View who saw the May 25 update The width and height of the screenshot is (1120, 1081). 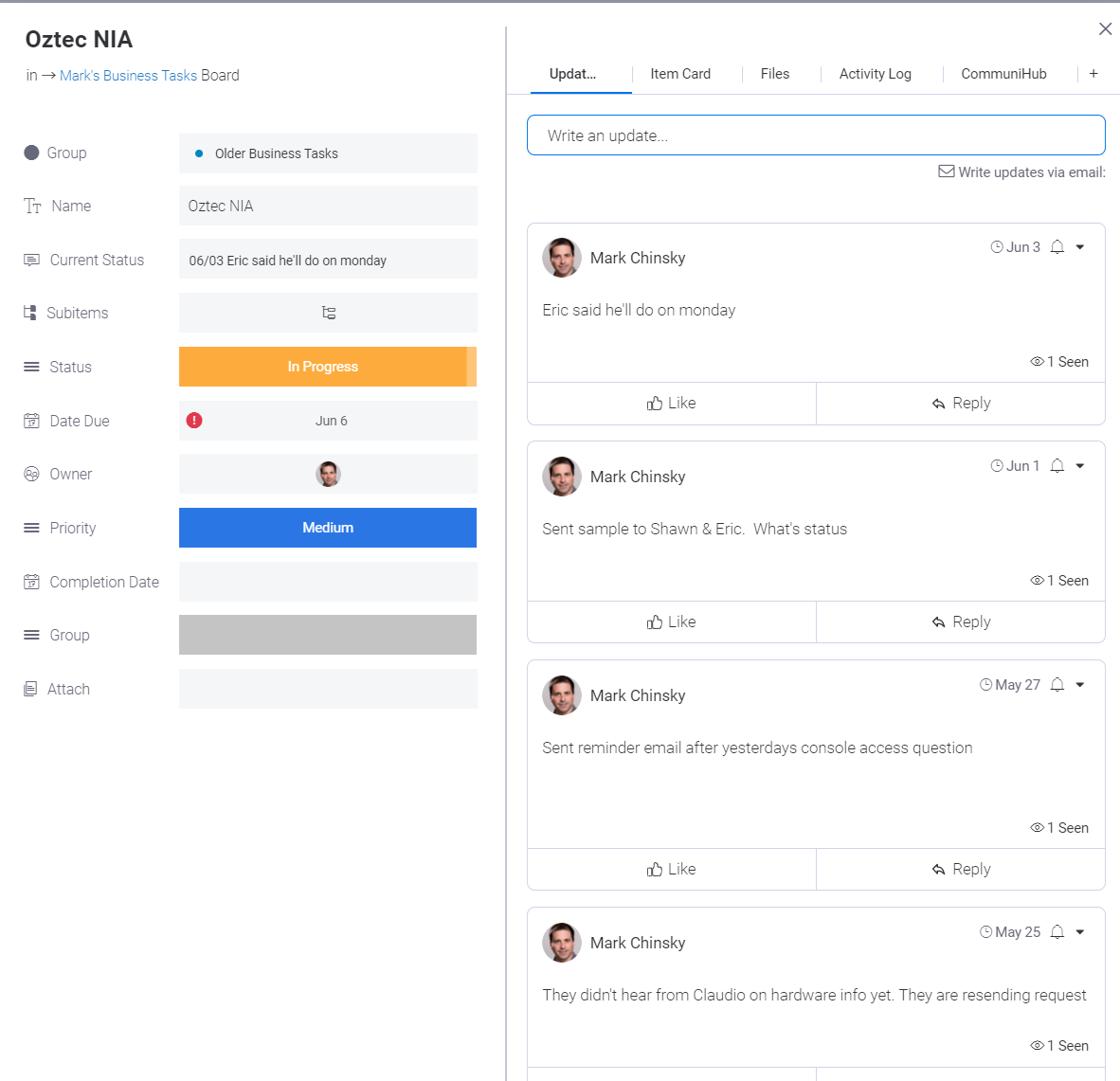[1059, 1045]
